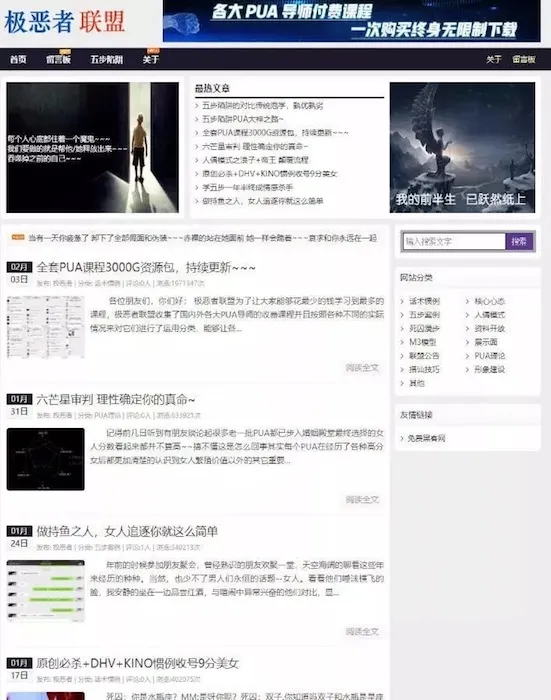Screen dimensions: 551x700
Task: Open the M3模型 category
Action: [x=422, y=342]
